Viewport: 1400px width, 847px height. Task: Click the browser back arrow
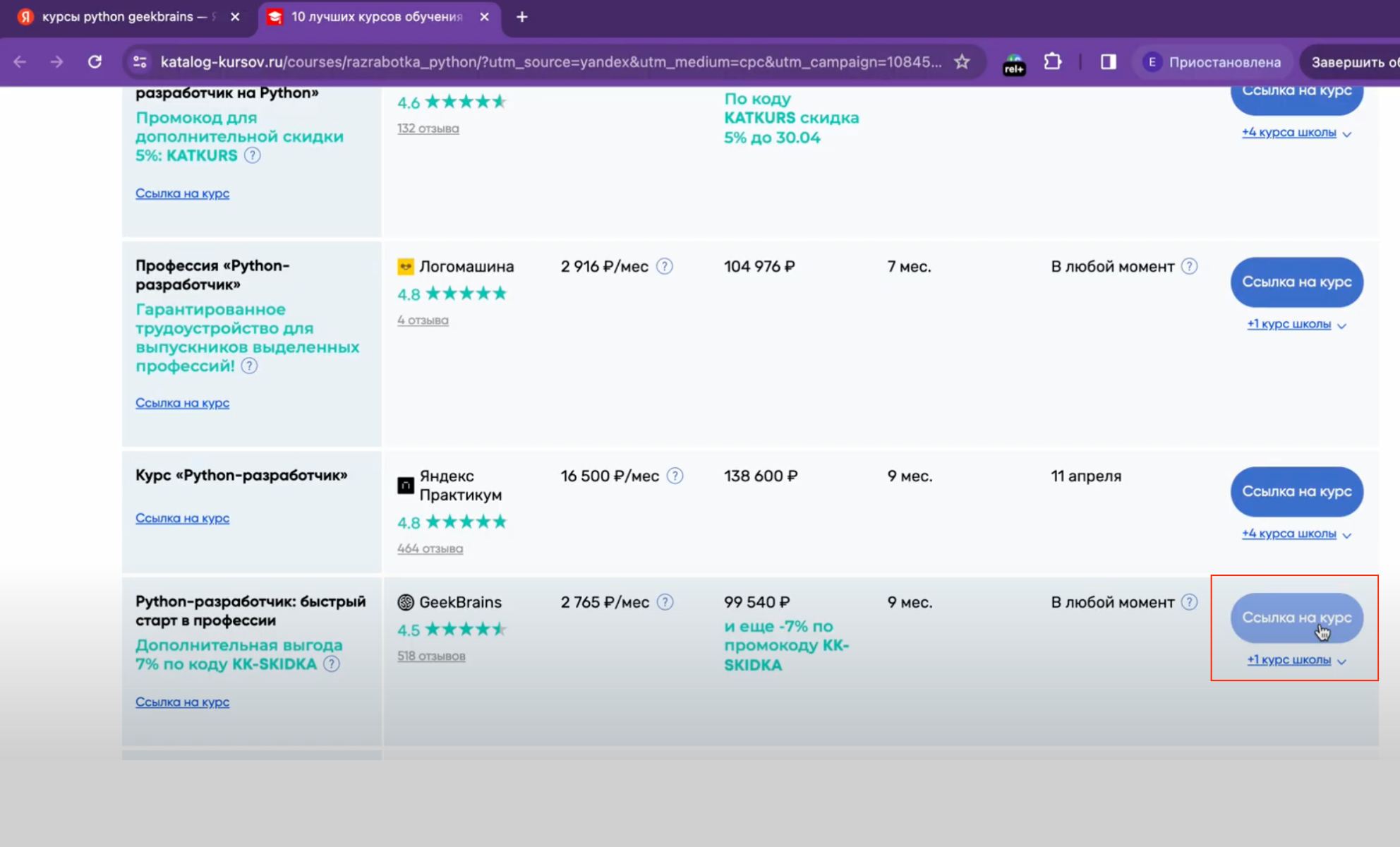[x=20, y=62]
